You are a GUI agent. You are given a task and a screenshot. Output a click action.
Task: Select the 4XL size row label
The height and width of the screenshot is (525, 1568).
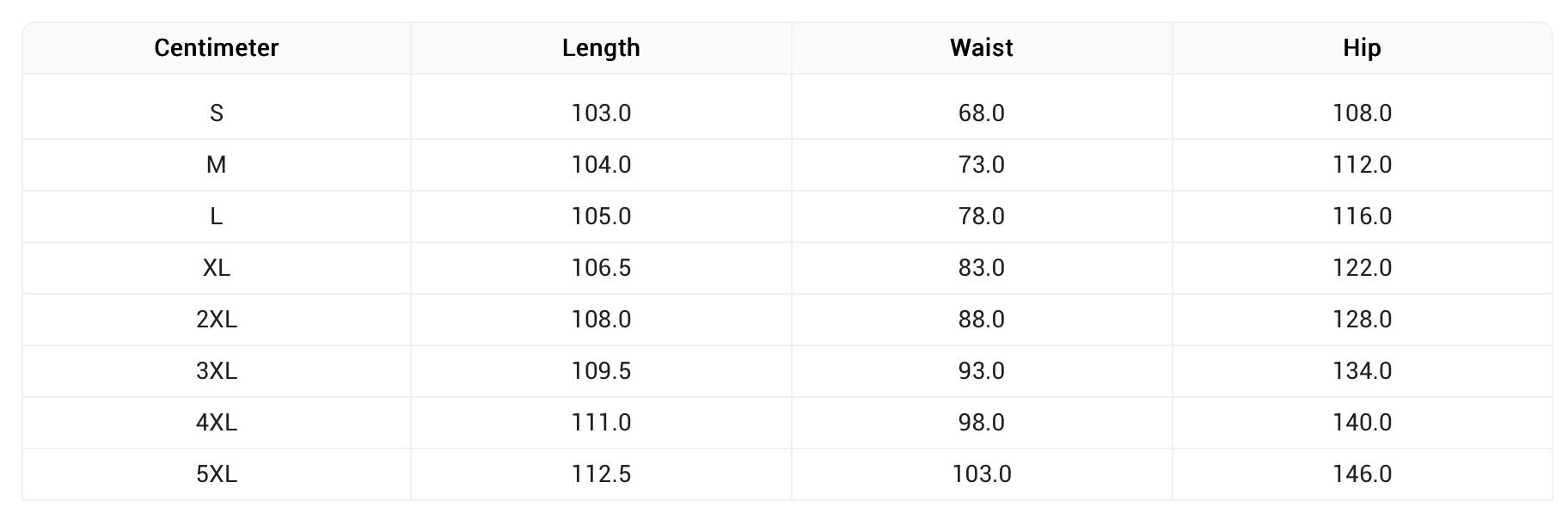pyautogui.click(x=216, y=423)
